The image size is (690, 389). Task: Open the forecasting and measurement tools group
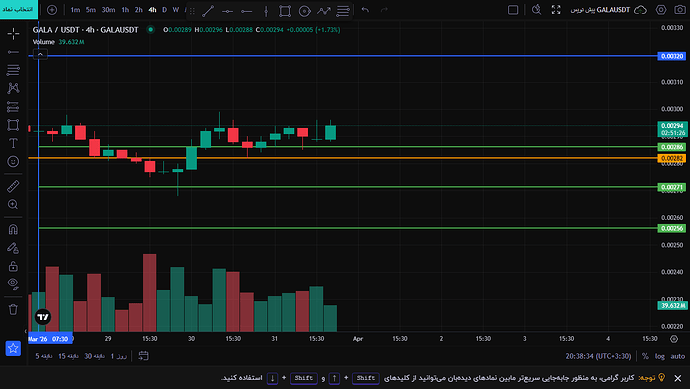coord(13,106)
